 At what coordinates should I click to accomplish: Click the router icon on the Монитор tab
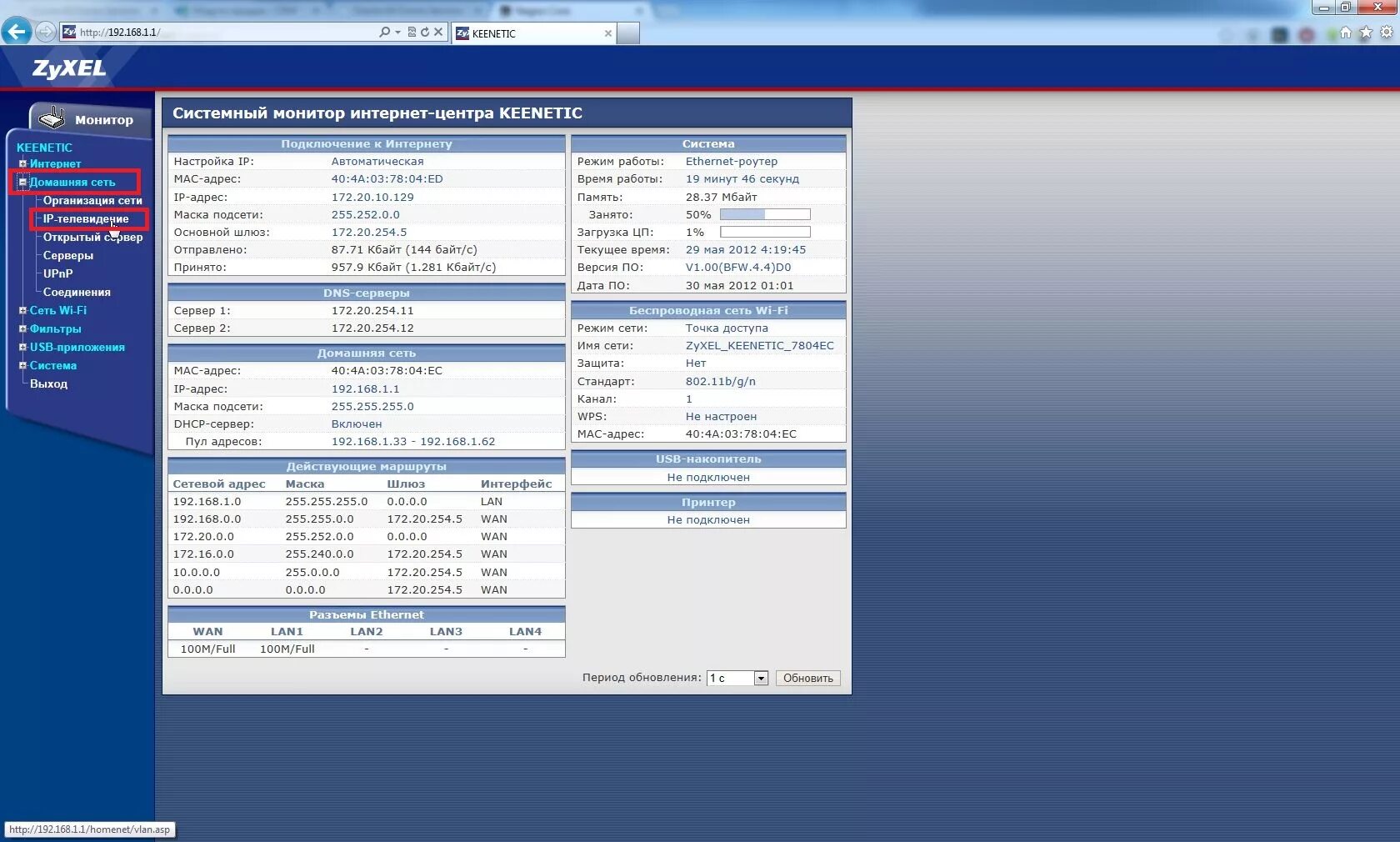pos(52,118)
